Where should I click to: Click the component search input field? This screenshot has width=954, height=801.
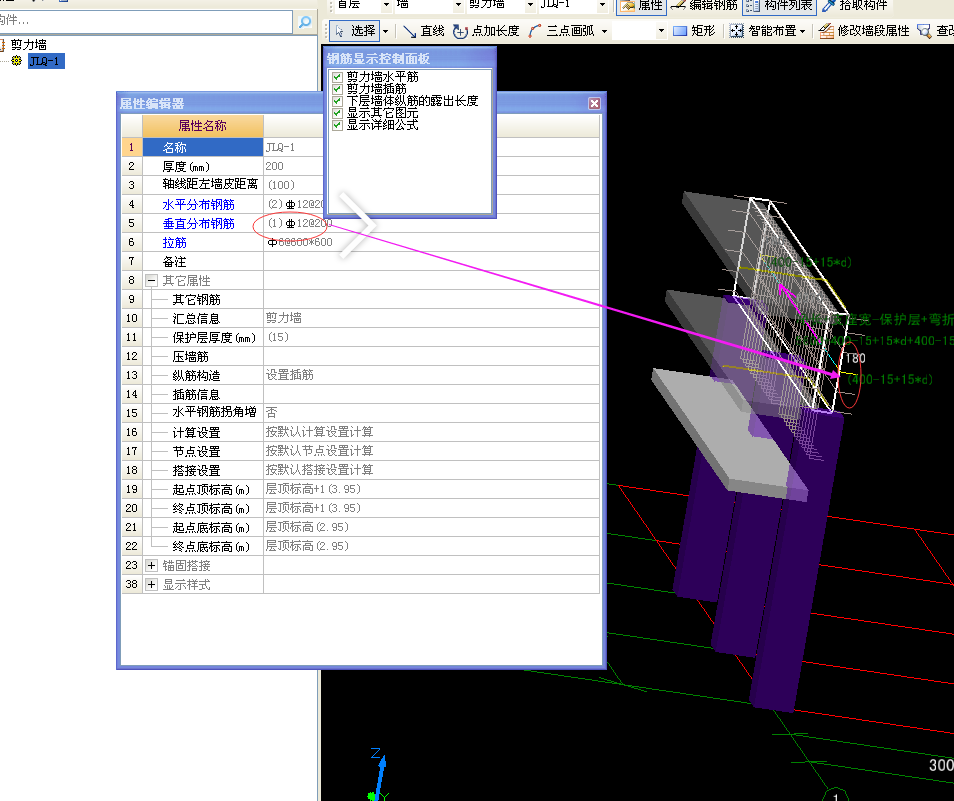tap(145, 21)
